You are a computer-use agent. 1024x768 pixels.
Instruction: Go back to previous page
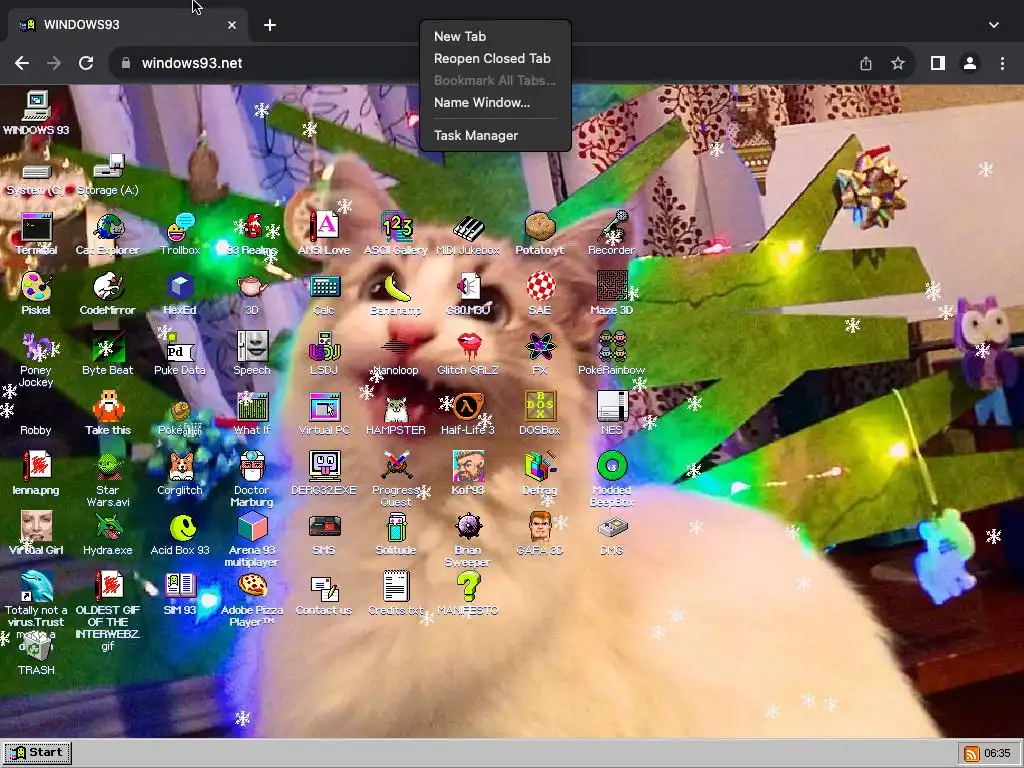(22, 63)
